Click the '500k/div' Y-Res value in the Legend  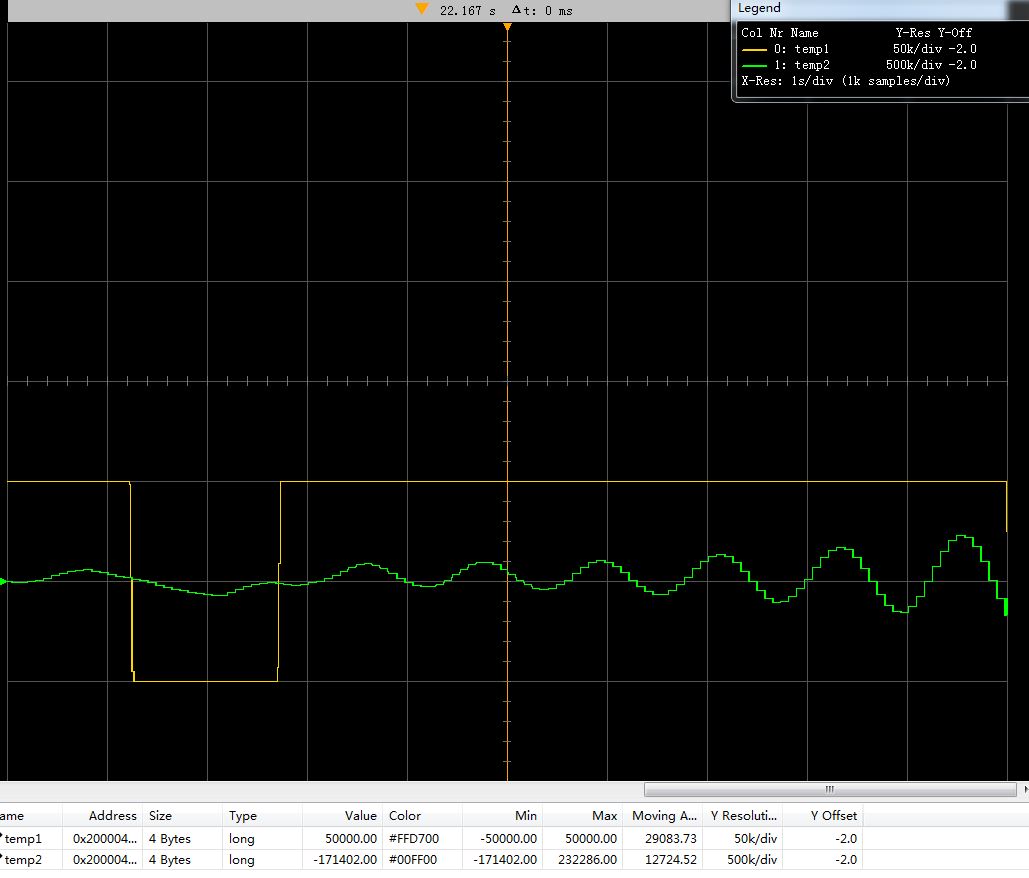click(914, 65)
